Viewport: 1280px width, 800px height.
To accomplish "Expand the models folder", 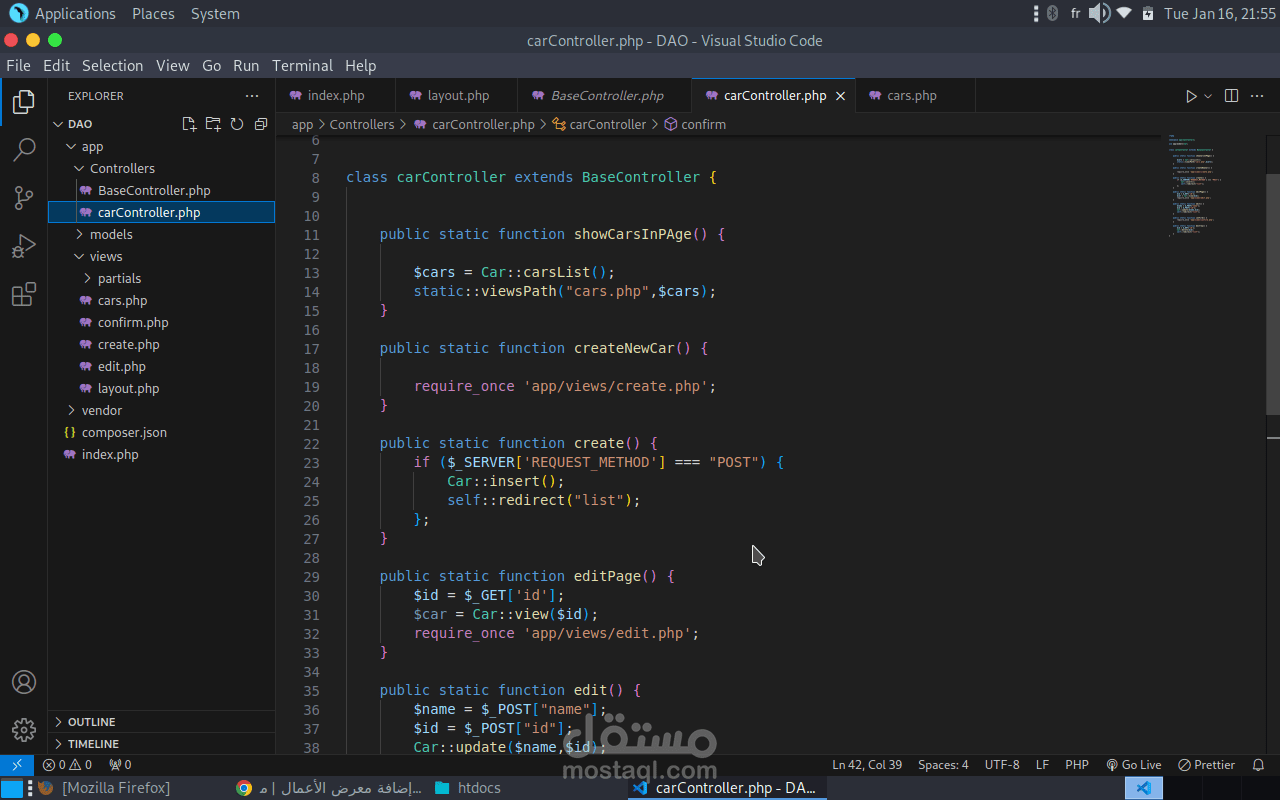I will pyautogui.click(x=110, y=234).
